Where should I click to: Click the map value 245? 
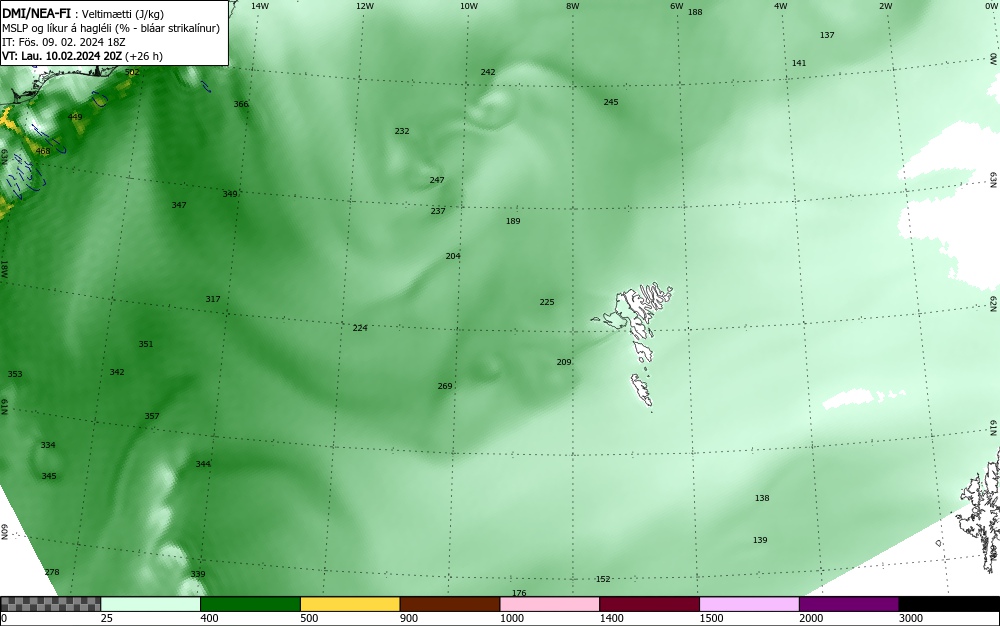(611, 102)
